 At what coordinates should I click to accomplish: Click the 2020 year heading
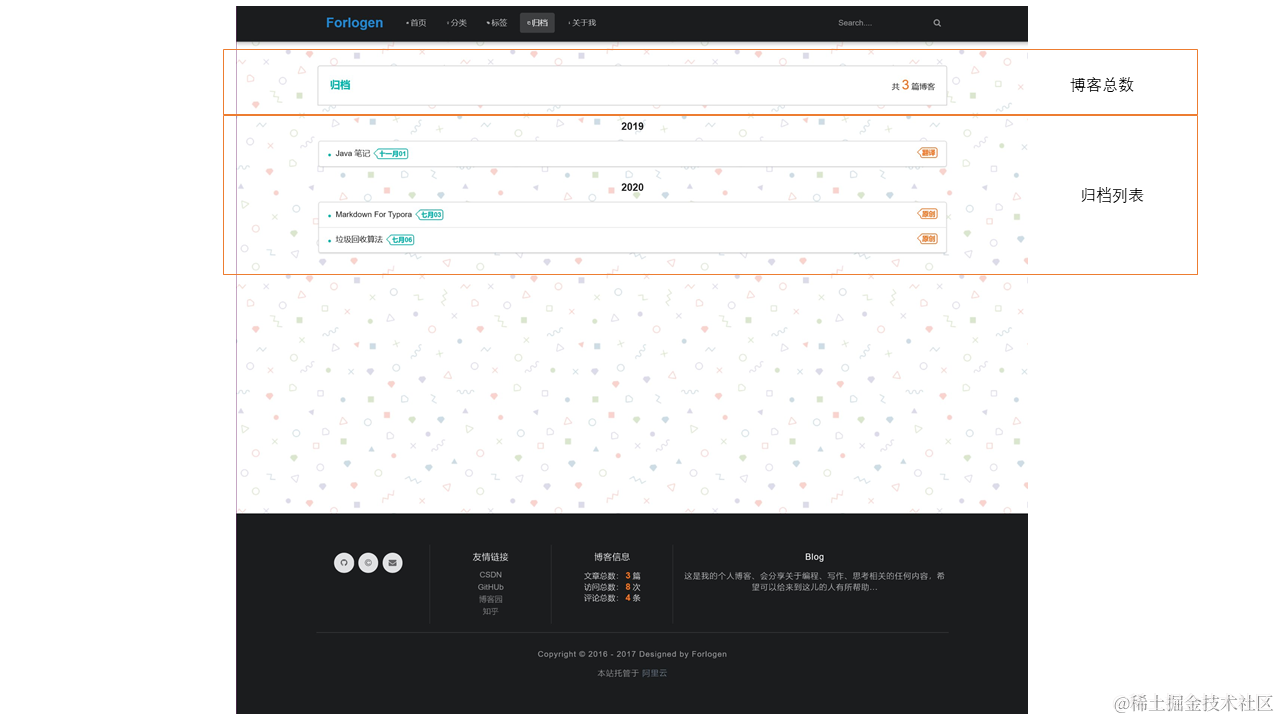coord(632,188)
